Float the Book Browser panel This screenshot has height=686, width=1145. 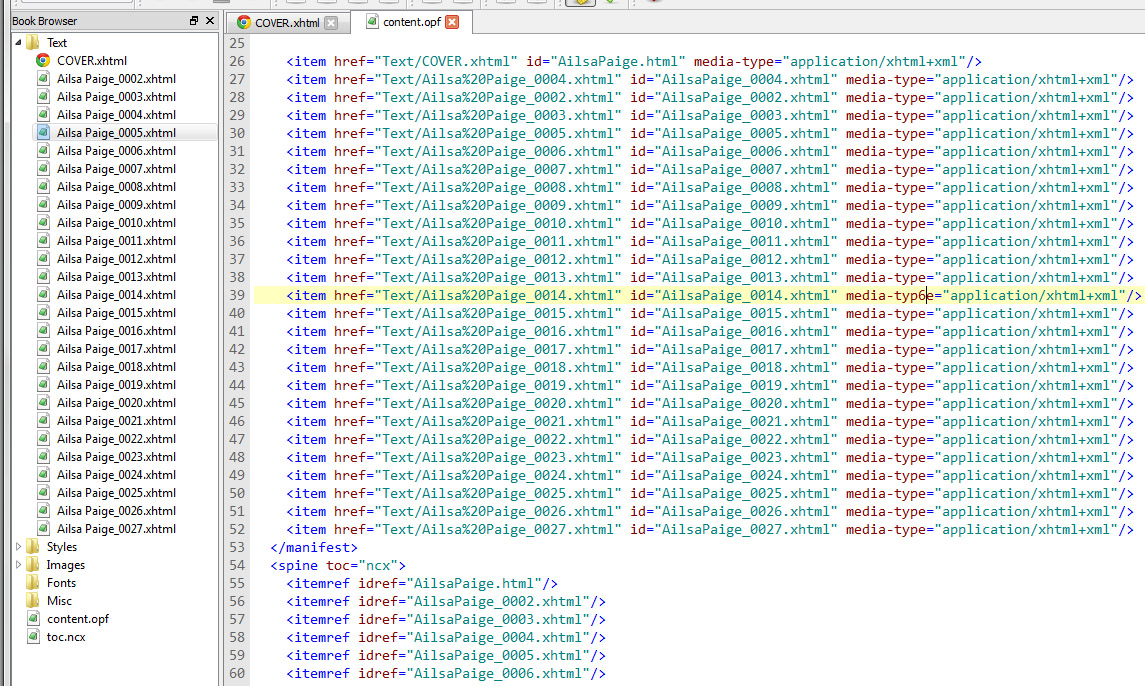[x=194, y=20]
